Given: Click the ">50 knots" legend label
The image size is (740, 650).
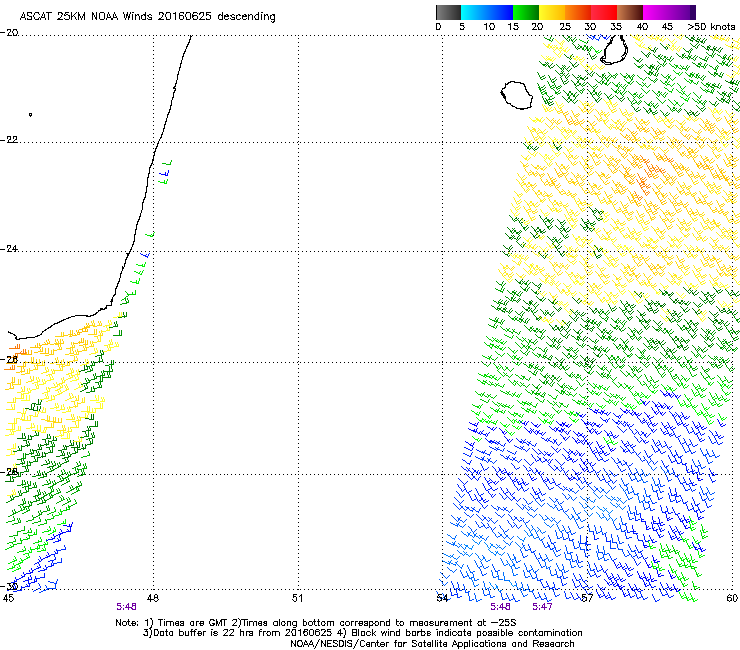Looking at the screenshot, I should pyautogui.click(x=711, y=27).
